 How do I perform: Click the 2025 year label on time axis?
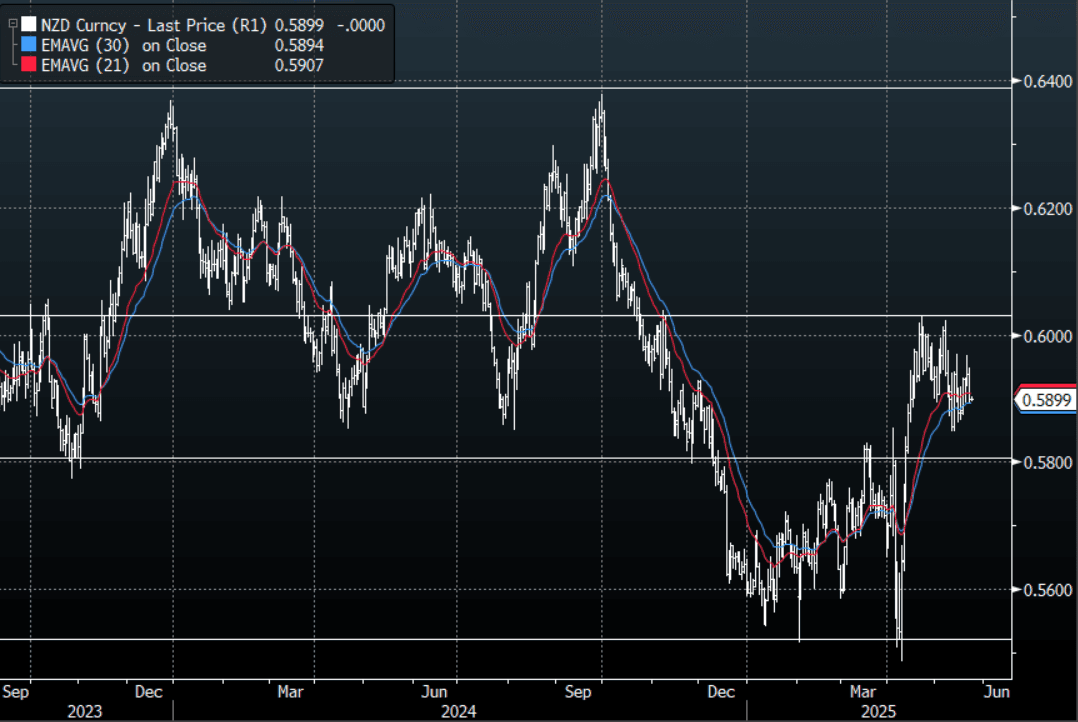click(879, 712)
